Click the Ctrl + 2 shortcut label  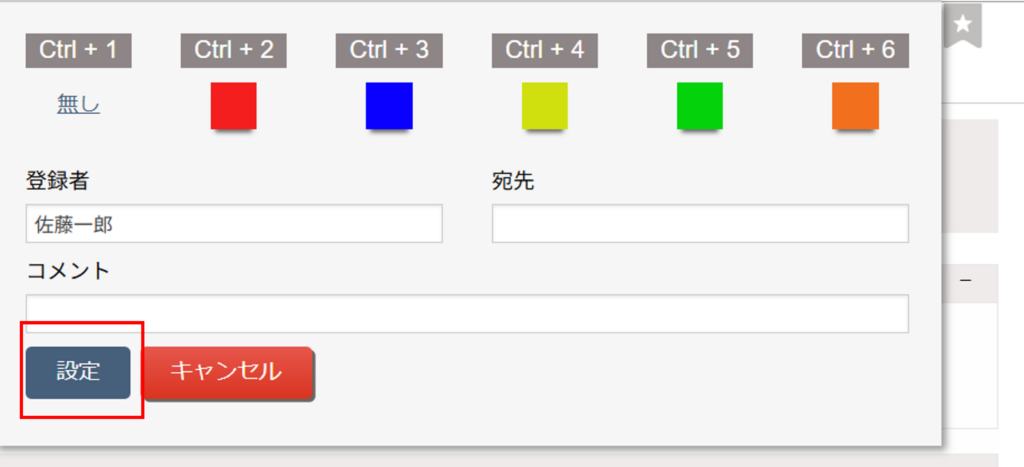[234, 50]
